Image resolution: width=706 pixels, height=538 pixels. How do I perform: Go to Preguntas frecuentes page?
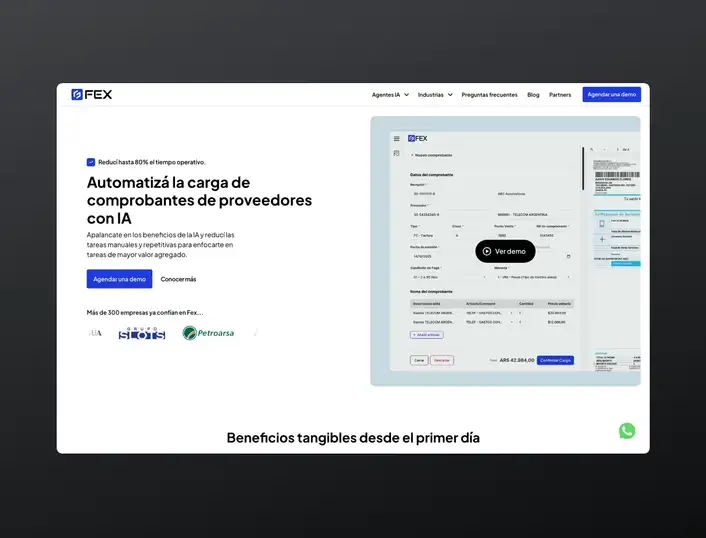(489, 95)
